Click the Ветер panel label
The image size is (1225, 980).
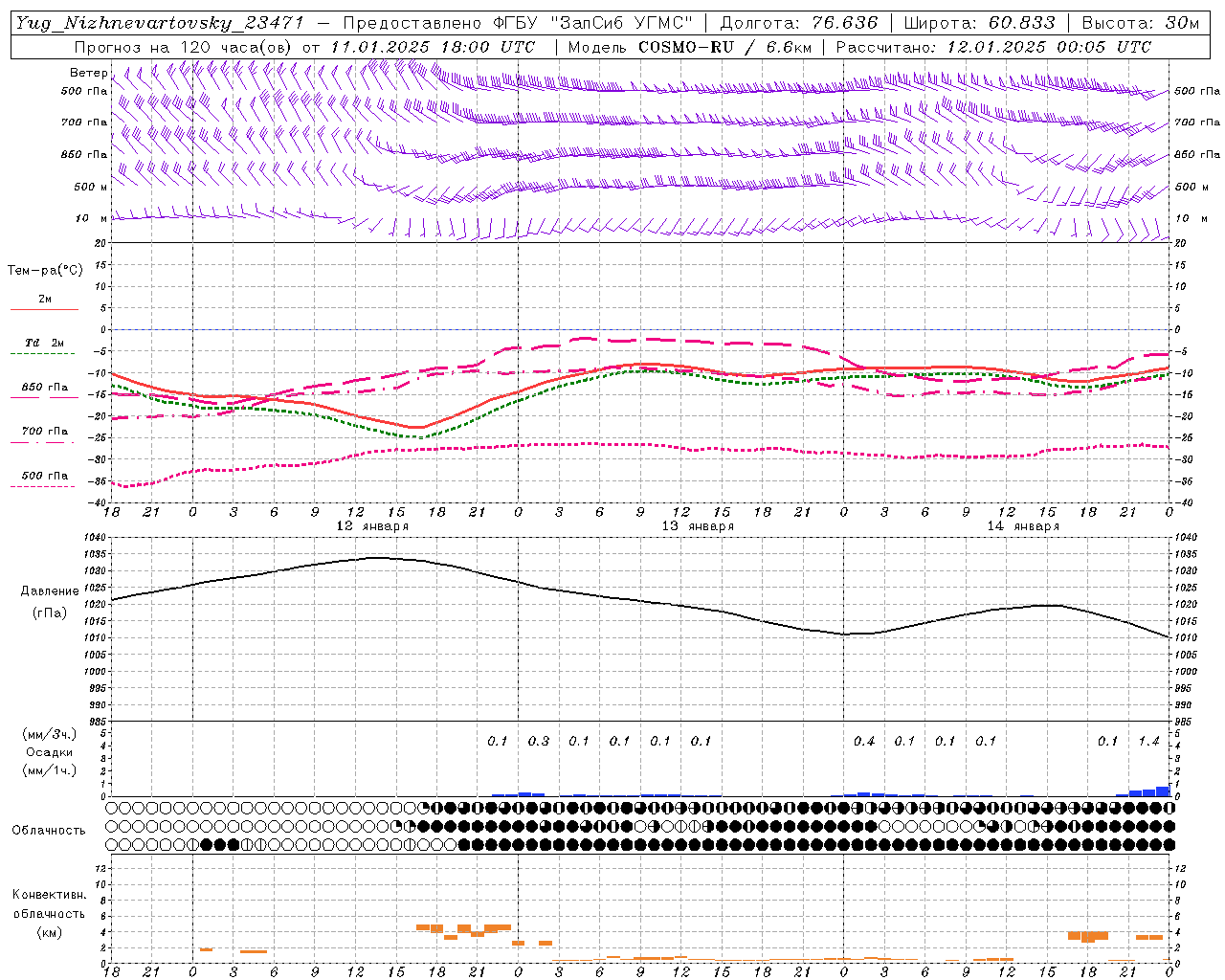88,73
